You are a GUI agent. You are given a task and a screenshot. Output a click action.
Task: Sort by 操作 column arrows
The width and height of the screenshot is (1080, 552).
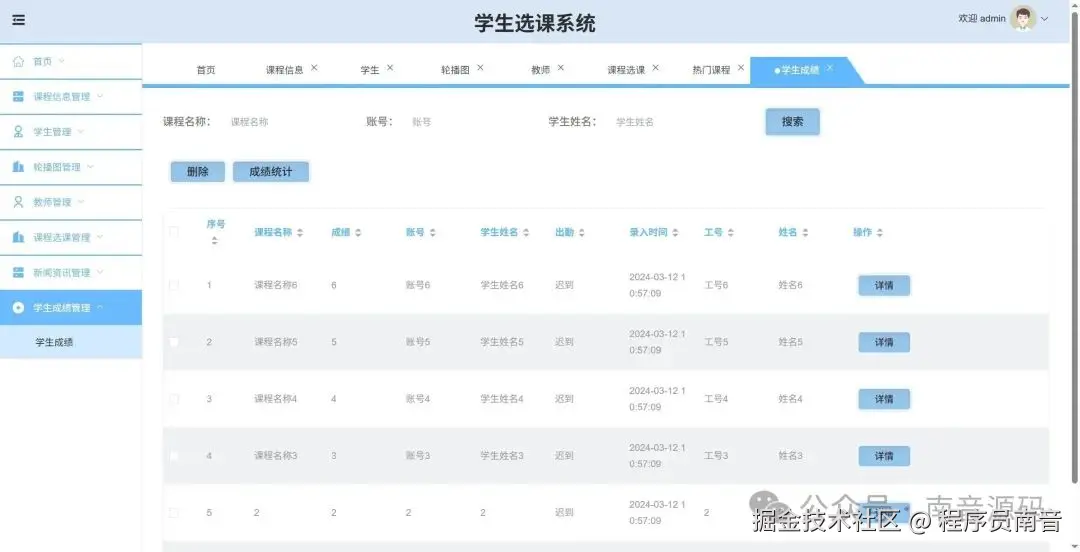pos(880,233)
